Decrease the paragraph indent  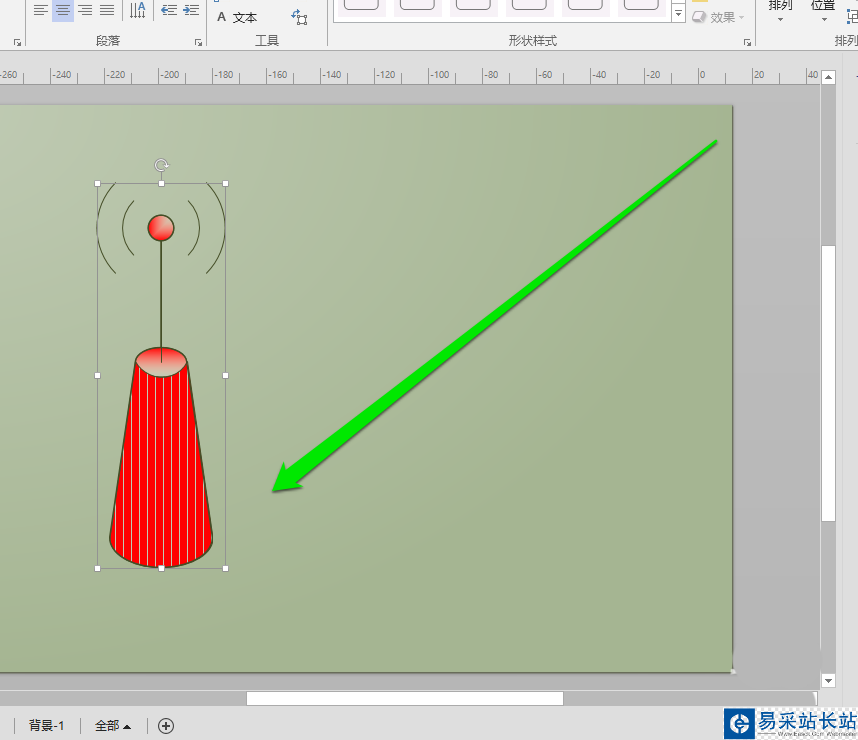(x=169, y=10)
